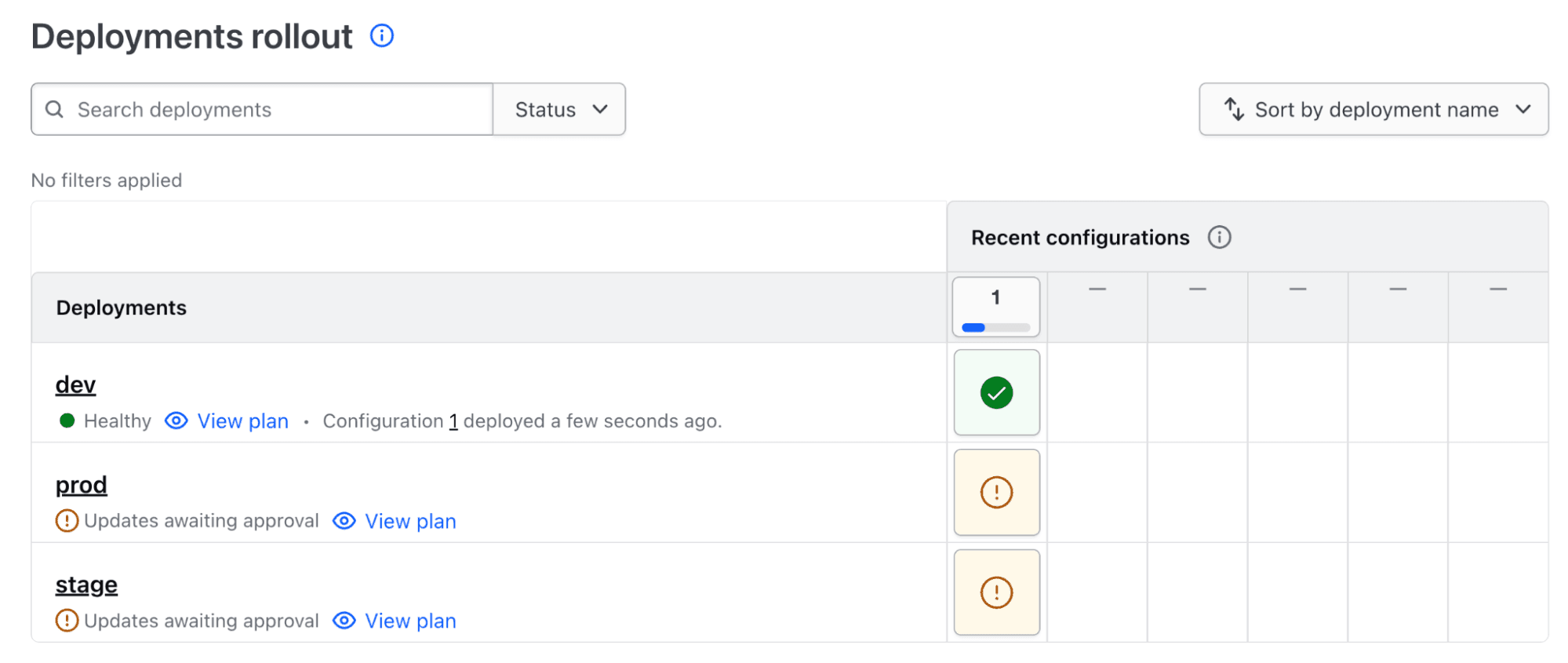Click stage's Updates awaiting approval text
Image resolution: width=1568 pixels, height=663 pixels.
coord(202,621)
